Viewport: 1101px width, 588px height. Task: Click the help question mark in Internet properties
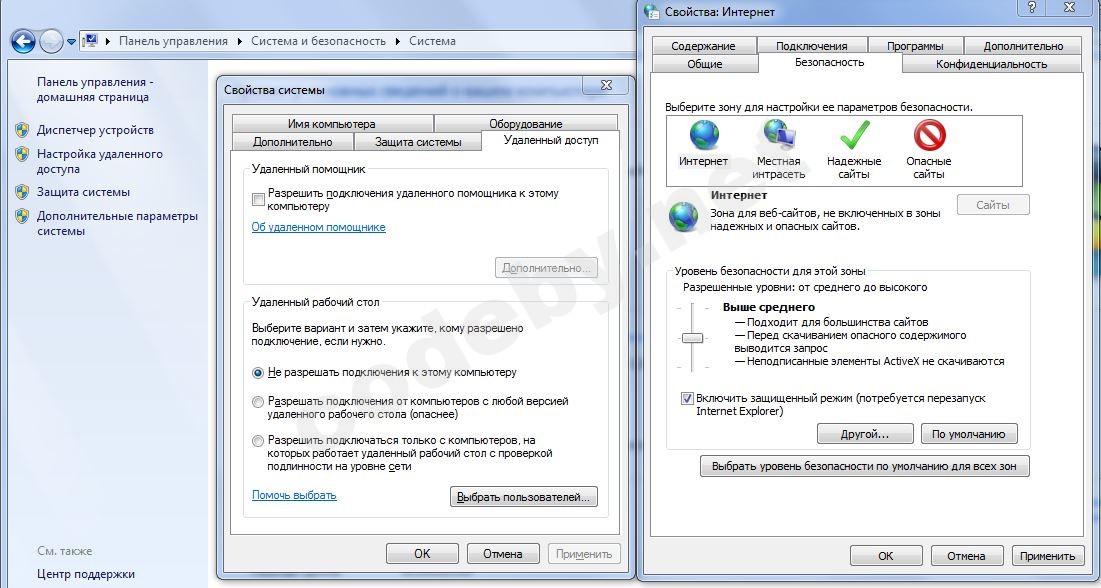(x=1031, y=7)
